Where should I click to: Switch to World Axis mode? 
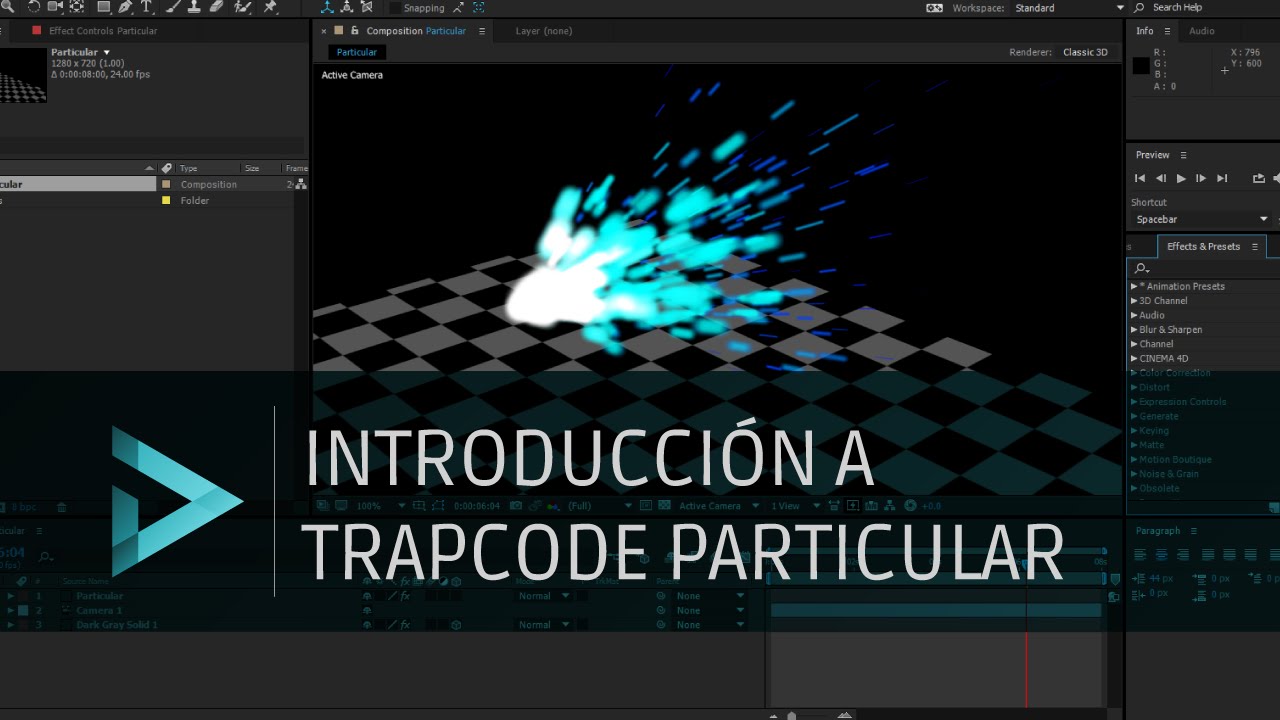[346, 7]
